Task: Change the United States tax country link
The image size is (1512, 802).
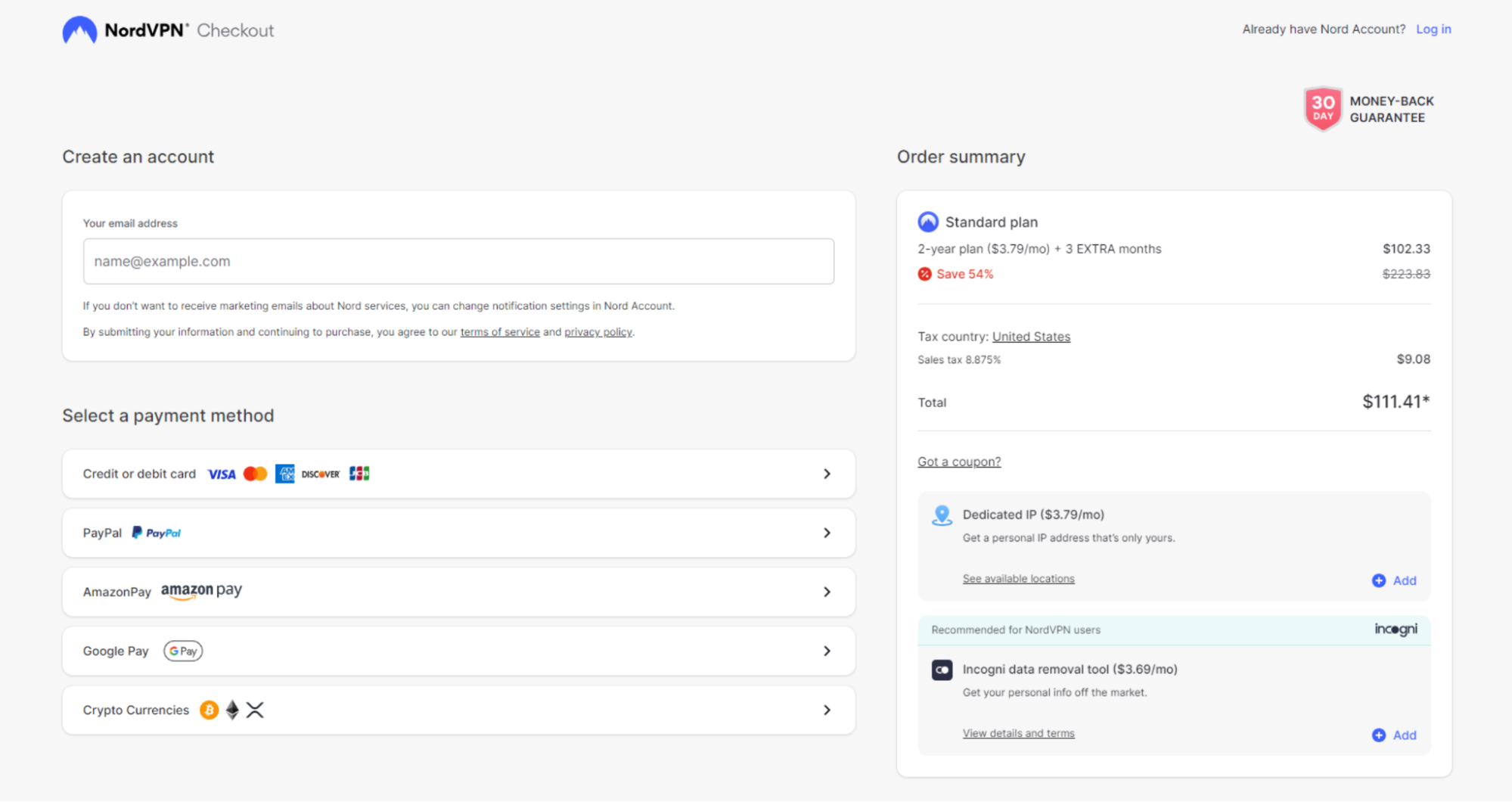Action: click(x=1031, y=336)
